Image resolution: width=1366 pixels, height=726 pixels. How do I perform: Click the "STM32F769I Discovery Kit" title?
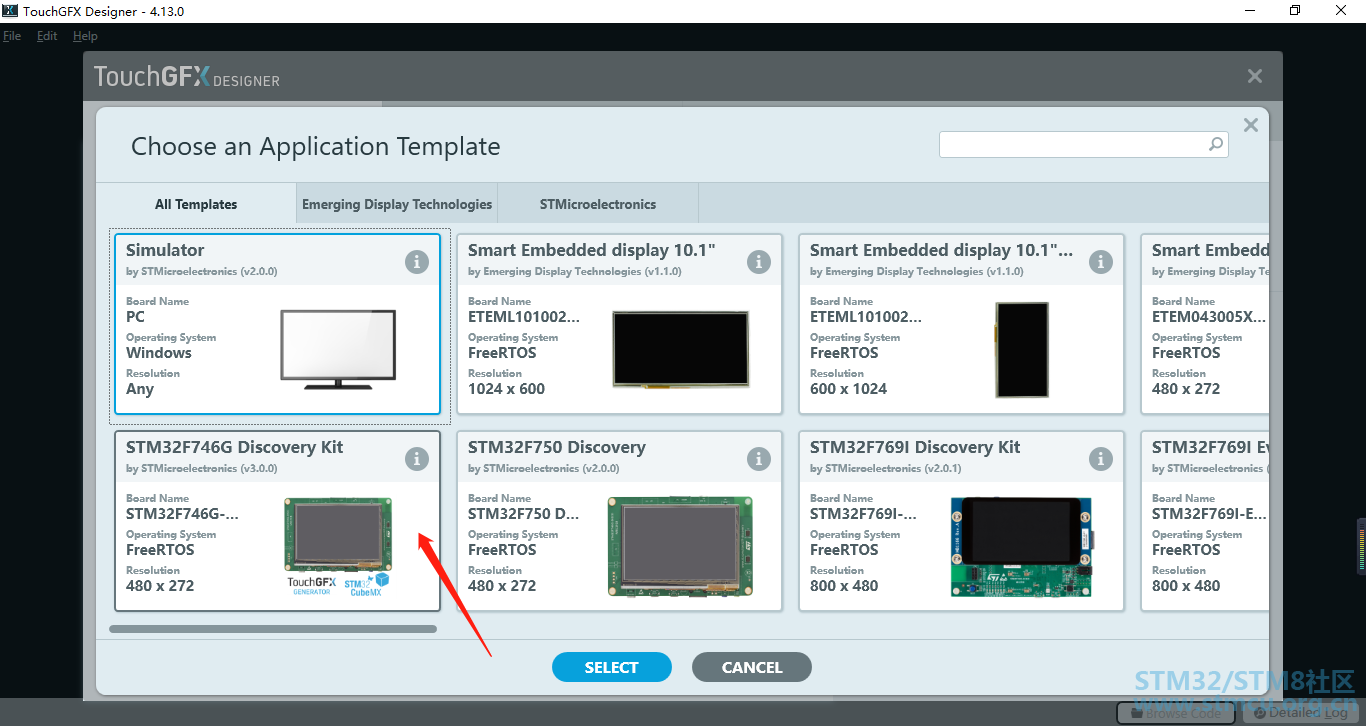tap(913, 447)
